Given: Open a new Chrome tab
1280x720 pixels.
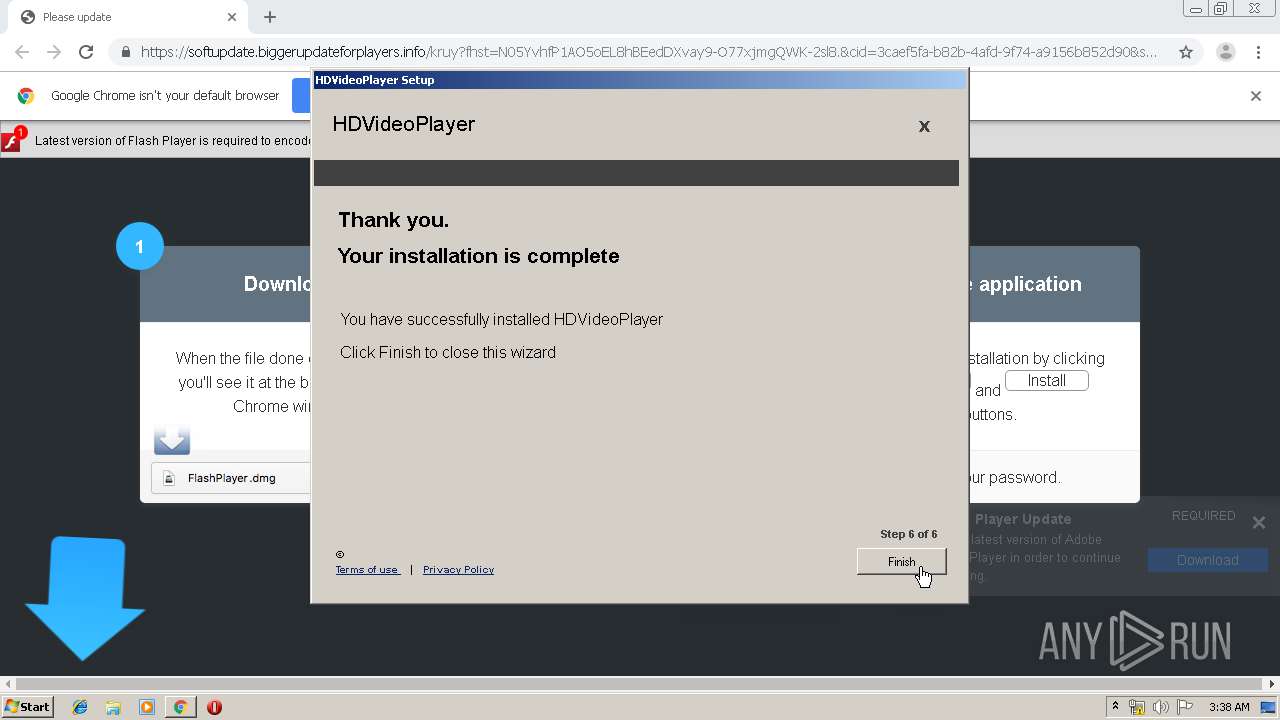Looking at the screenshot, I should (270, 17).
